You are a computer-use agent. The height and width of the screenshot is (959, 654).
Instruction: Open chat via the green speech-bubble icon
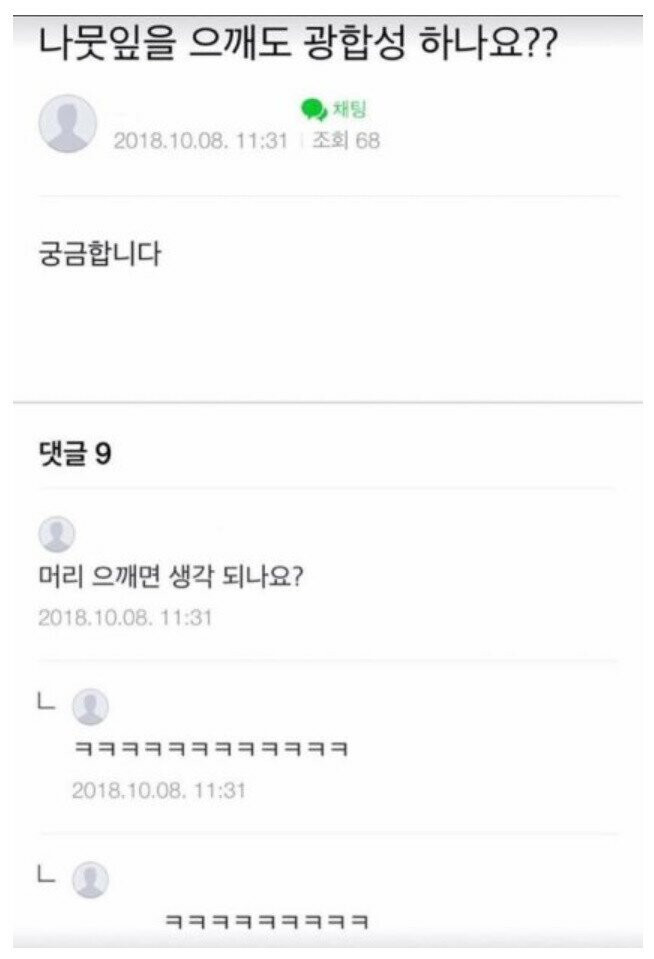pos(313,109)
